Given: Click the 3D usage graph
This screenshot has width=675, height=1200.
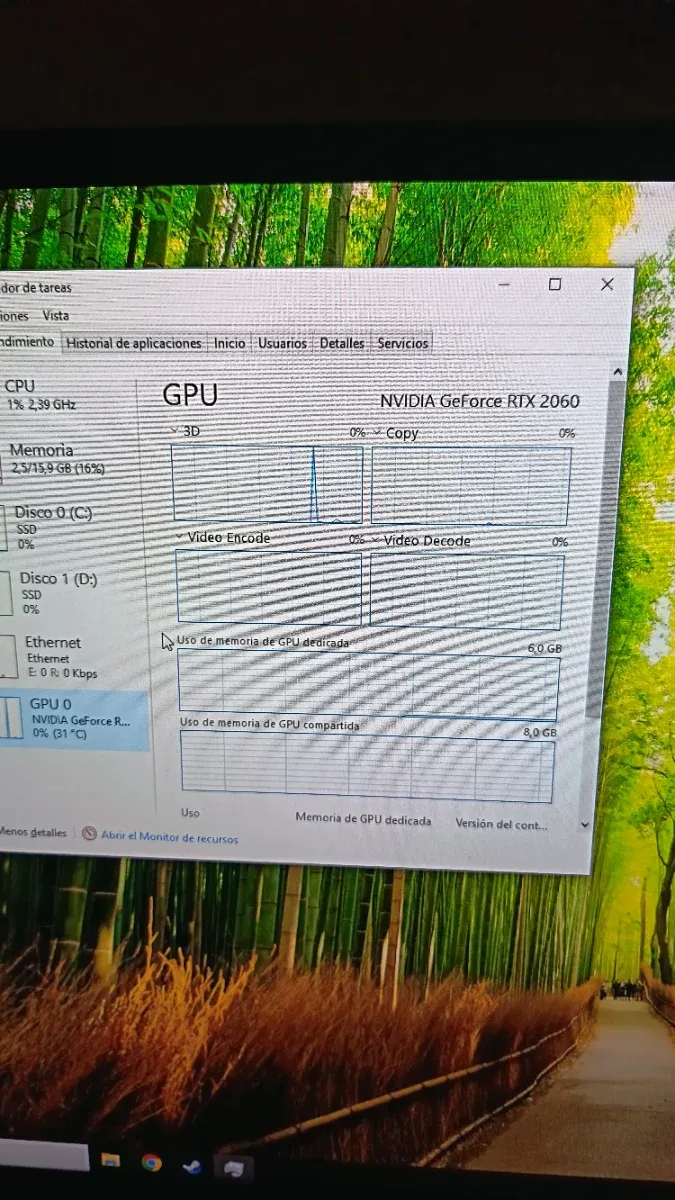Looking at the screenshot, I should pos(267,484).
